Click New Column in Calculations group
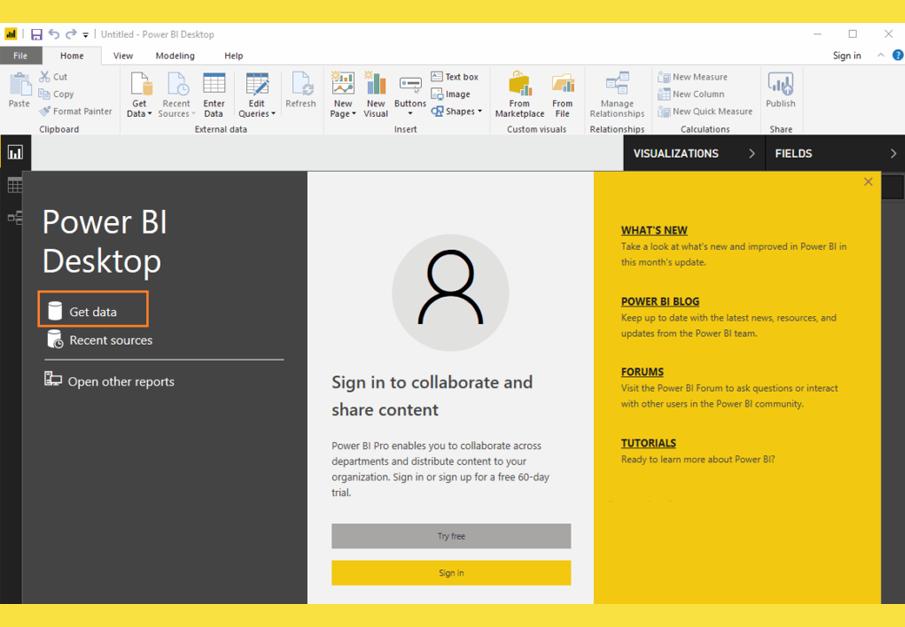The image size is (905, 627). point(691,94)
